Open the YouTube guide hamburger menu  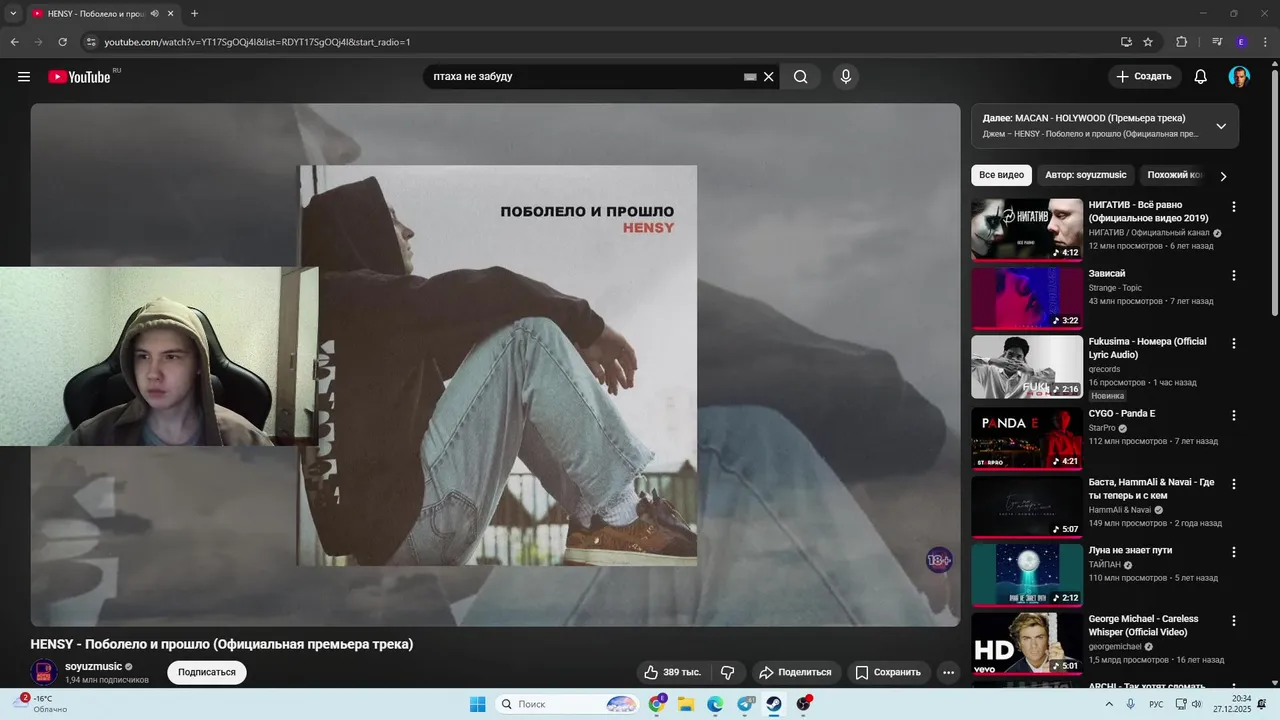click(x=24, y=77)
